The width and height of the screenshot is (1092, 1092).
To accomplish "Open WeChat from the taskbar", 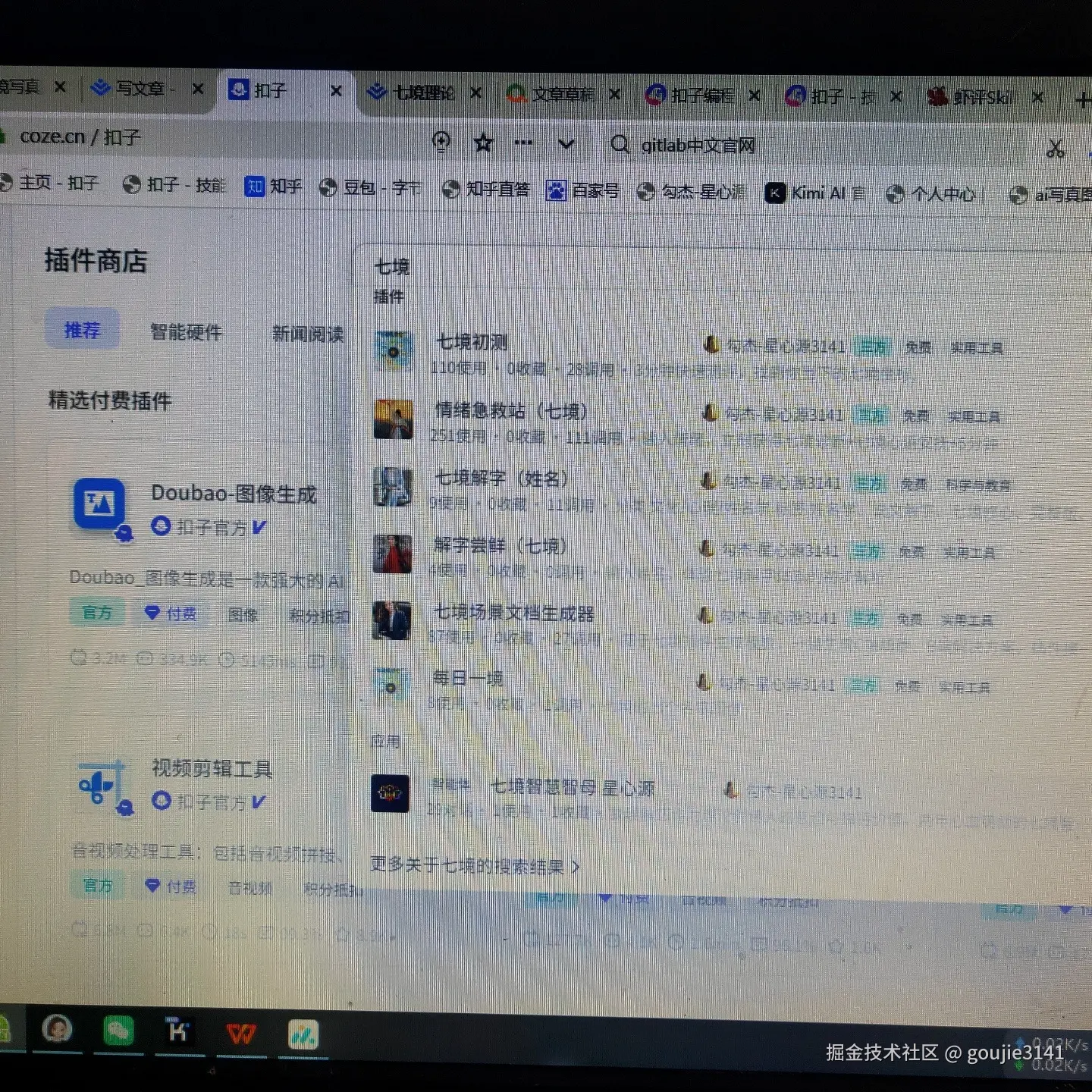I will 118,1031.
